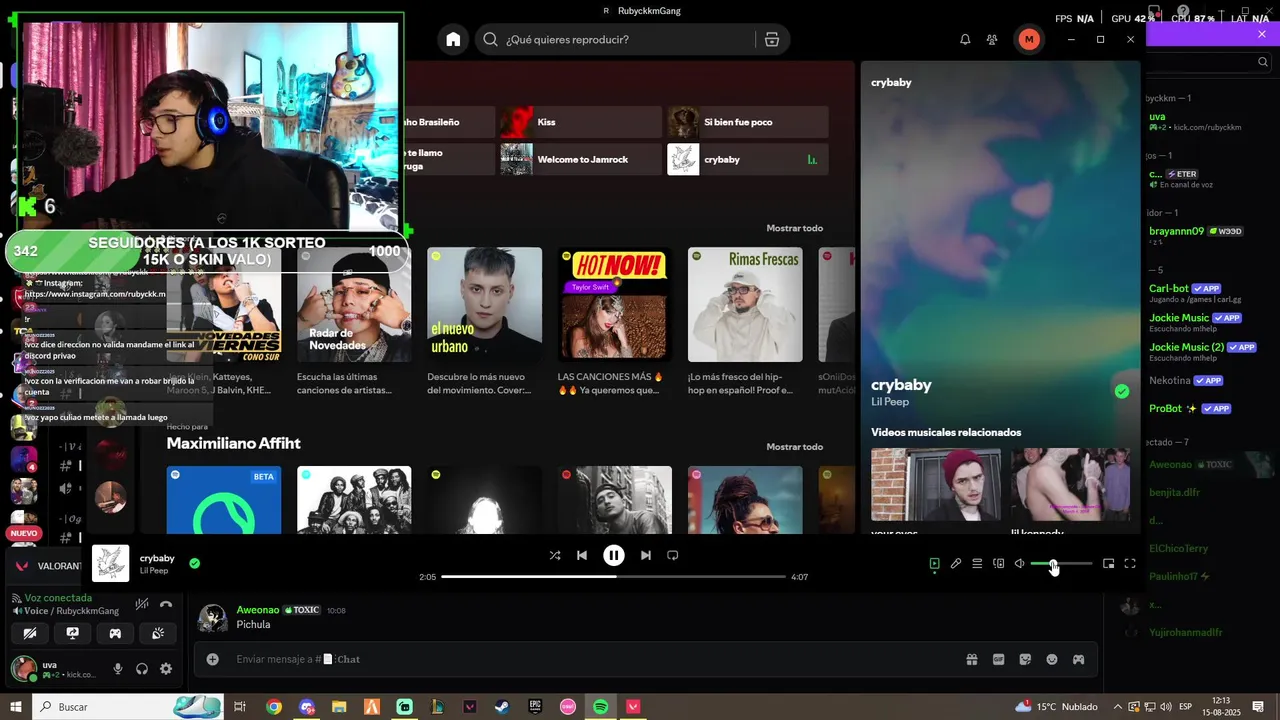Screen dimensions: 1280x720
Task: Open the crybaby shortcut tile
Action: pos(748,159)
